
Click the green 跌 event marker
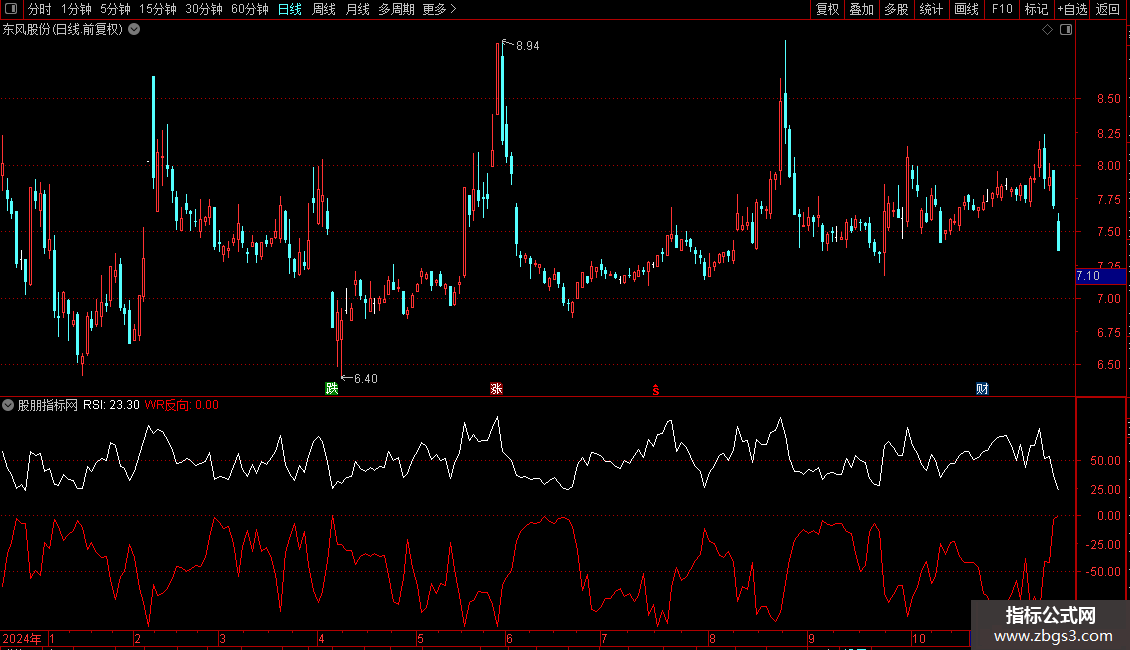[x=332, y=388]
